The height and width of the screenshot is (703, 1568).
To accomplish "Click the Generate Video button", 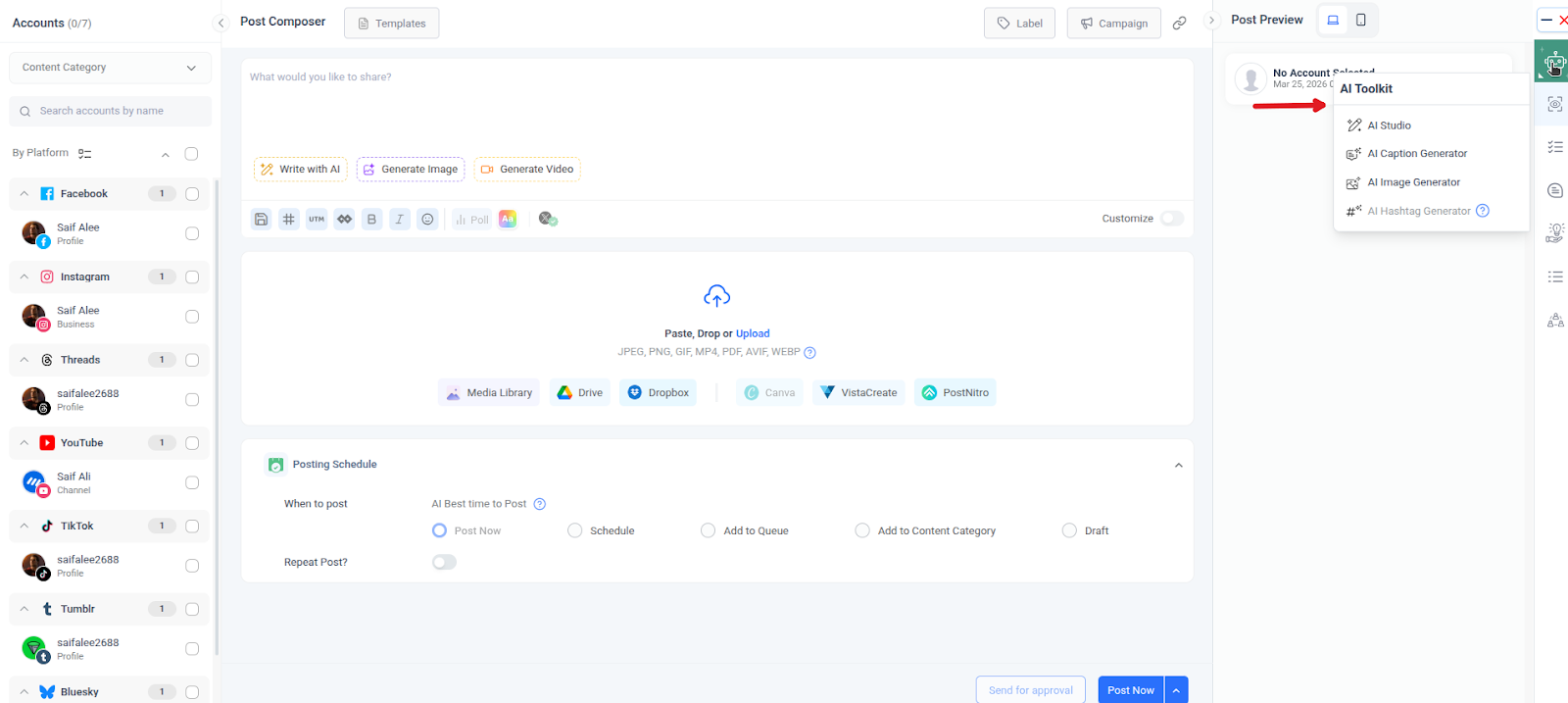I will [x=527, y=170].
